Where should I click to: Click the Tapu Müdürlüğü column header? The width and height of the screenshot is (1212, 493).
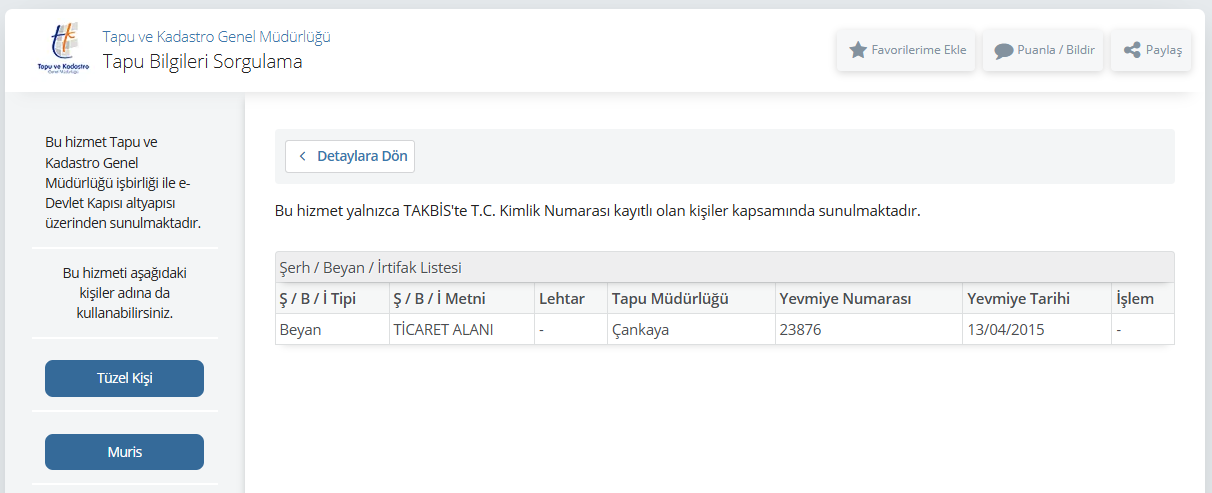coord(670,299)
